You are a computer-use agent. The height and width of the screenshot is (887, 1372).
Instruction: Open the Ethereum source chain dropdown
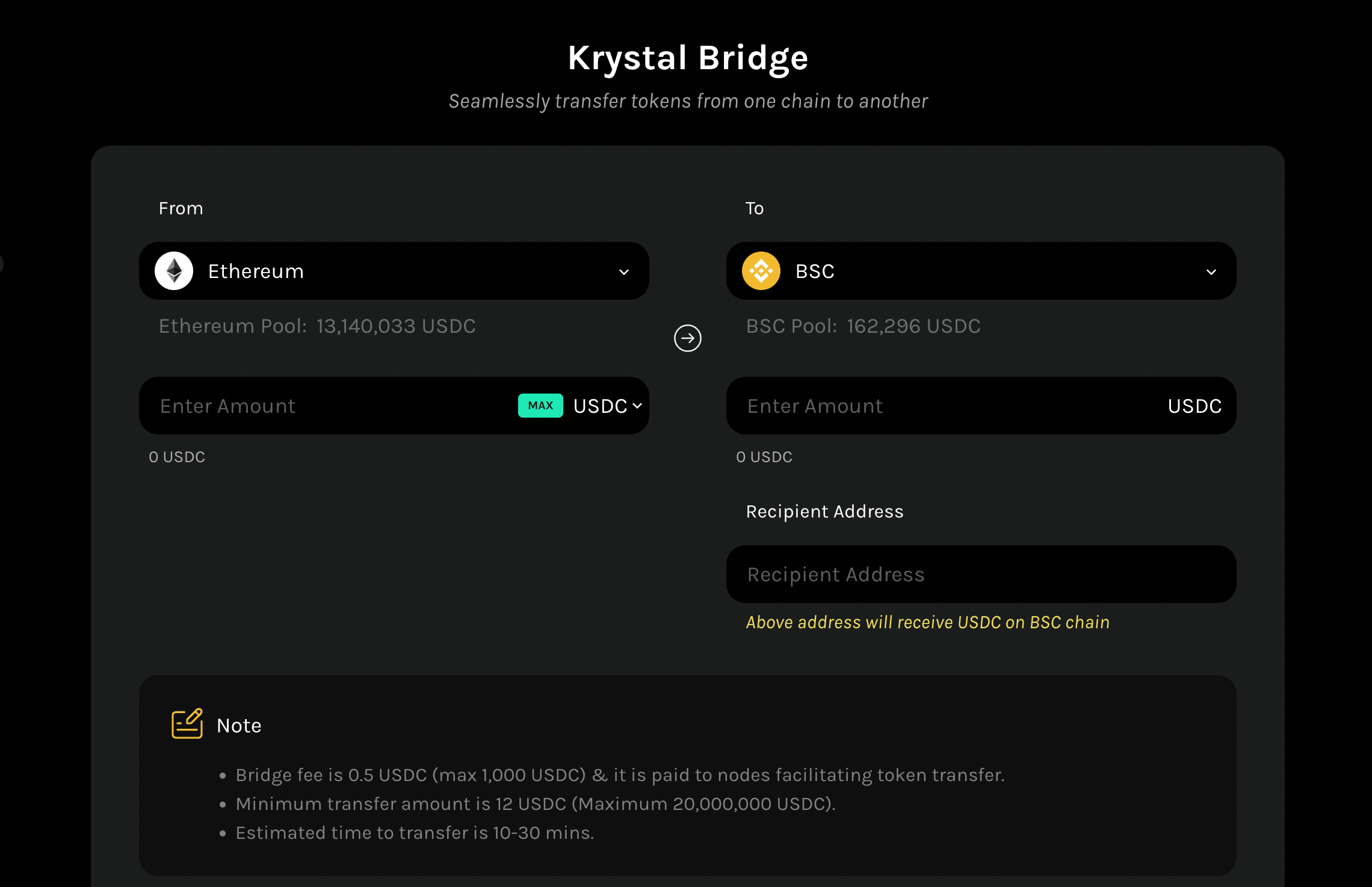(394, 271)
